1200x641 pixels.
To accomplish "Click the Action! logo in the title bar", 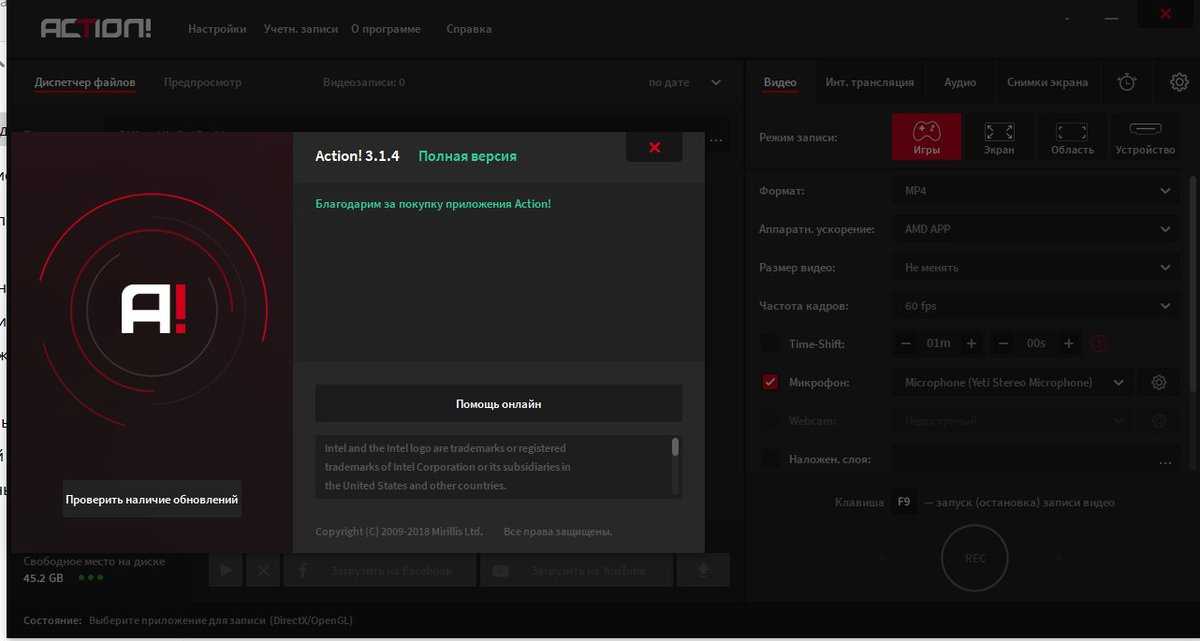I will pos(96,28).
